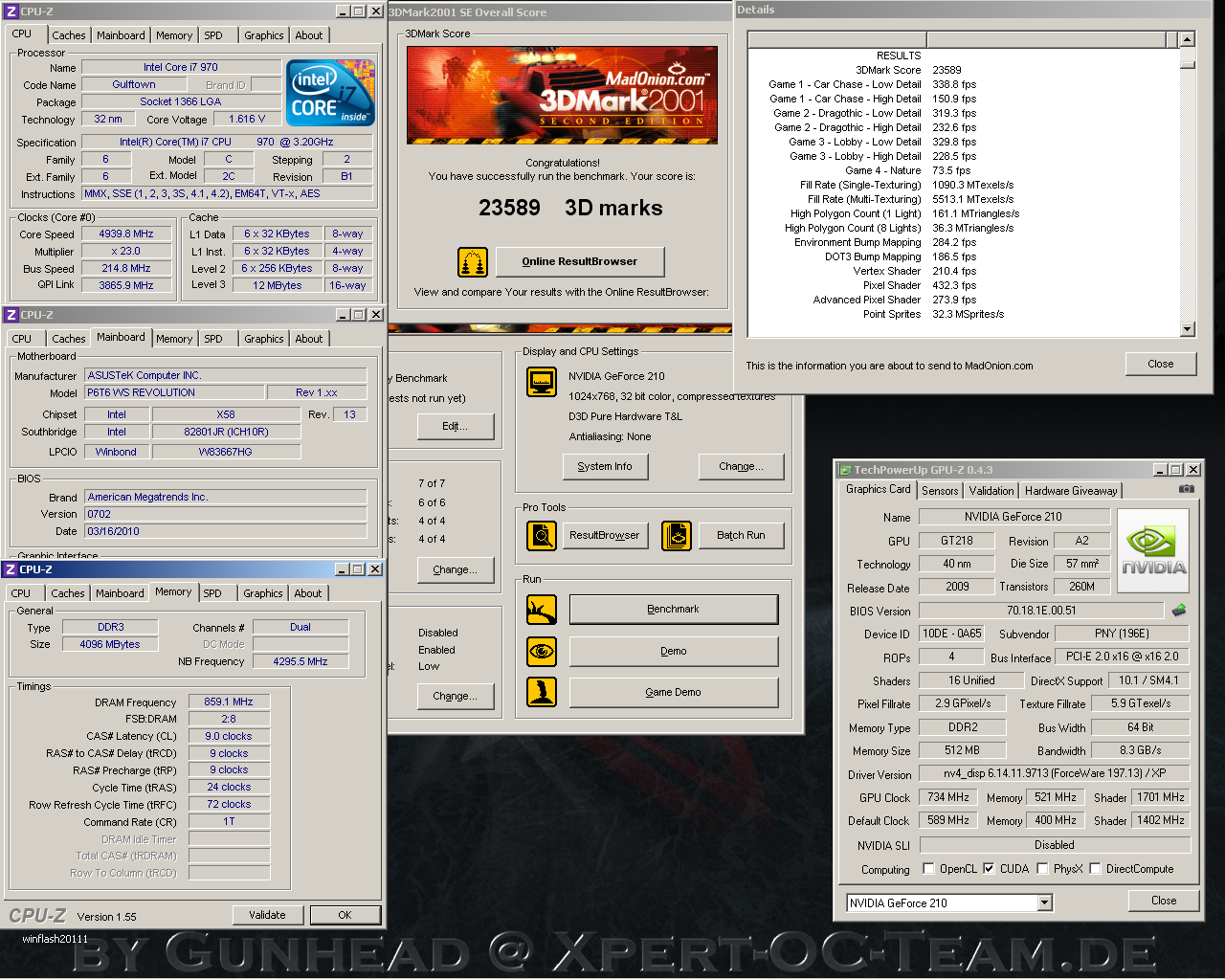
Task: Click the Intel Core i7 970 name field
Action: click(x=181, y=67)
